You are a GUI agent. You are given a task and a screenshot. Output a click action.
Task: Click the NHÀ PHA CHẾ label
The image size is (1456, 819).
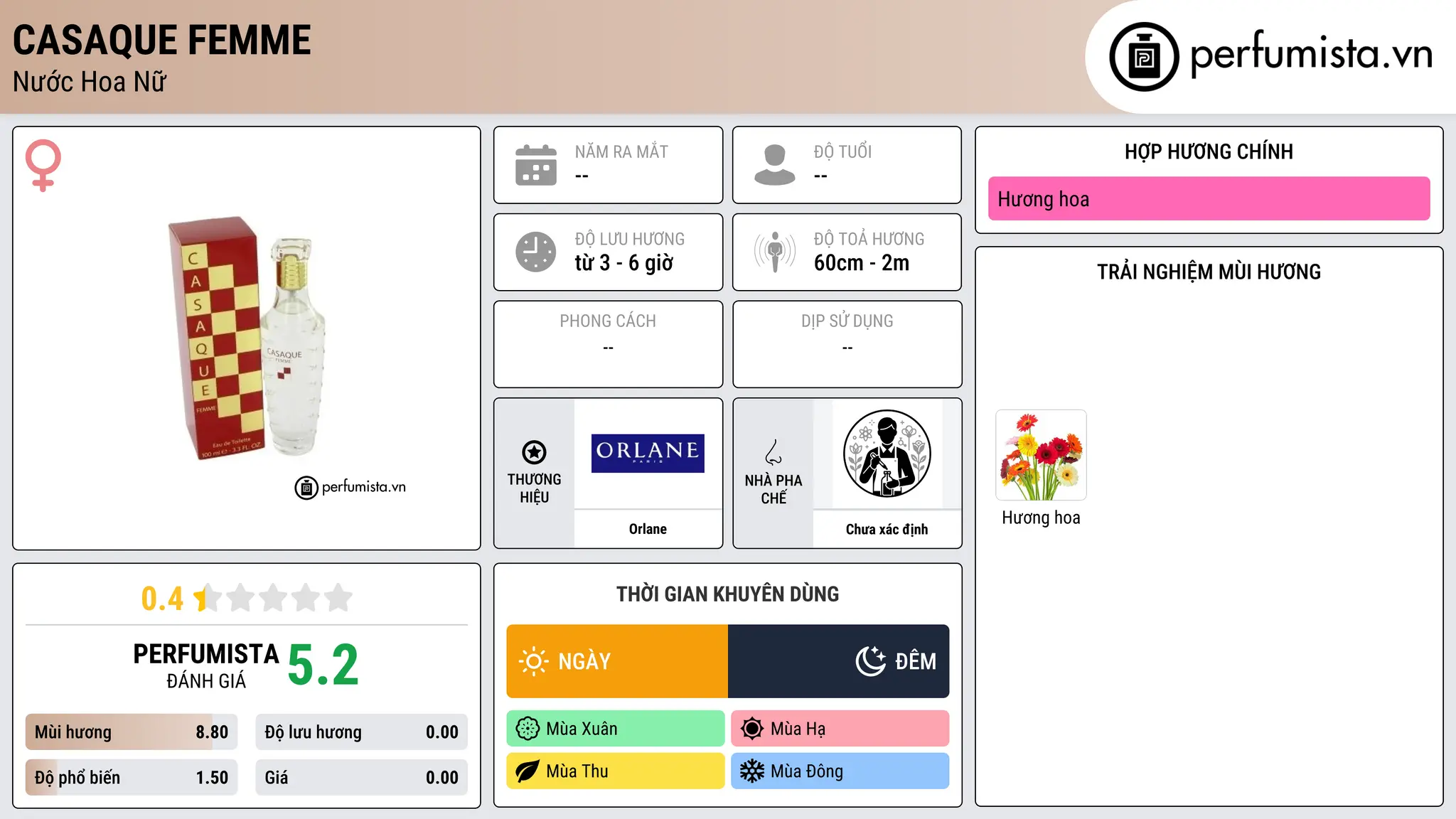coord(773,489)
